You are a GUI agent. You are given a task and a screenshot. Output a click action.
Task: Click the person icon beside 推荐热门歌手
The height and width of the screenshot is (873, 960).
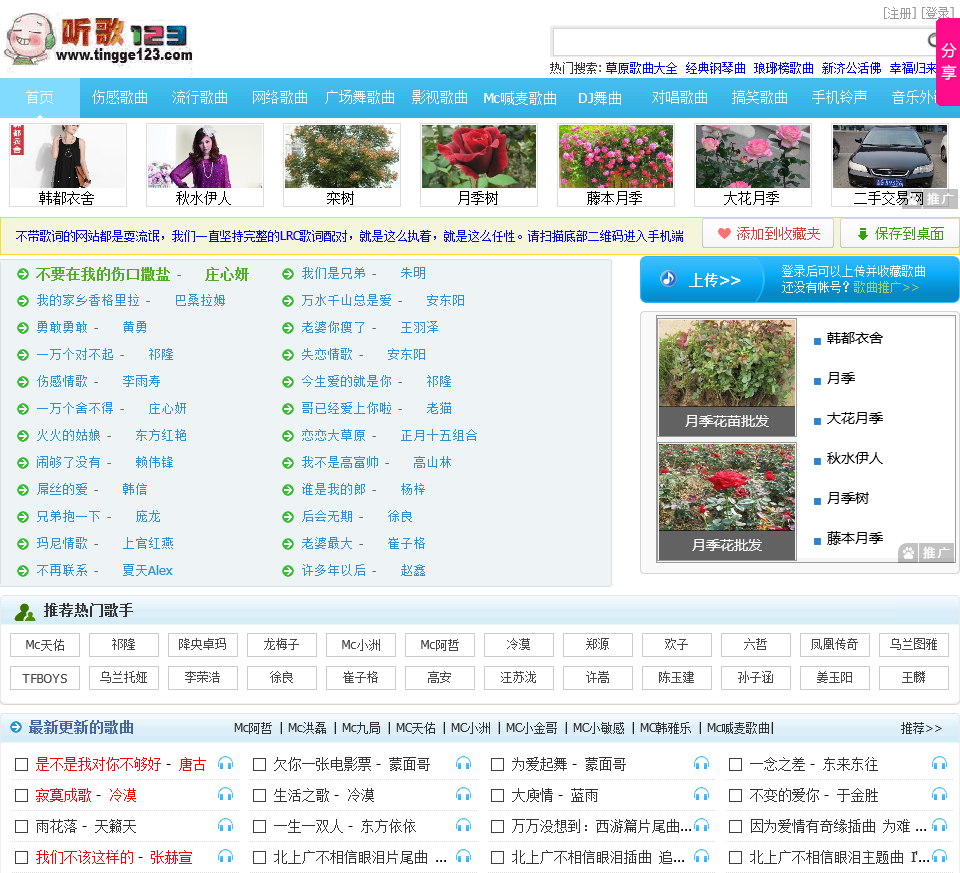point(25,612)
